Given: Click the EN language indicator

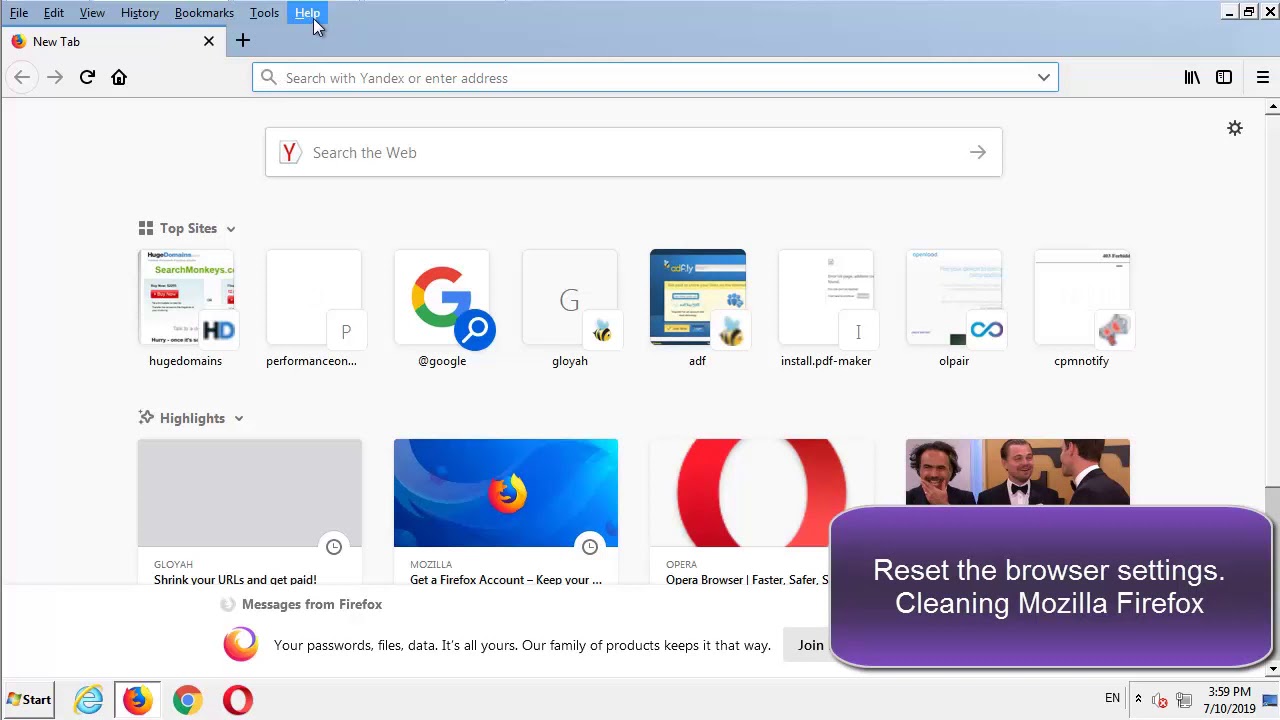Looking at the screenshot, I should coord(1112,698).
